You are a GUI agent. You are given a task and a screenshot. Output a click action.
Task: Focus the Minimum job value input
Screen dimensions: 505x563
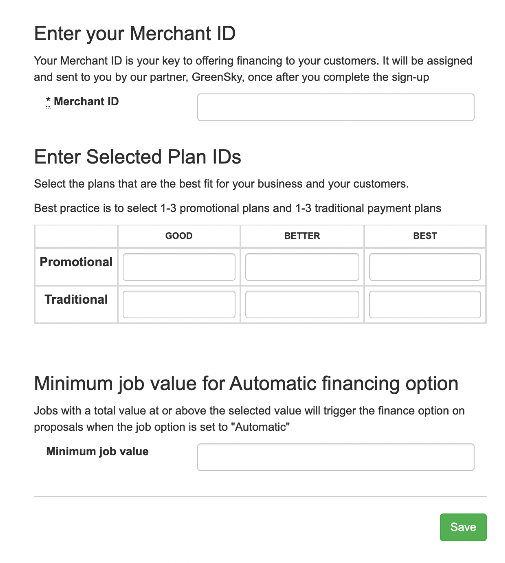click(335, 457)
